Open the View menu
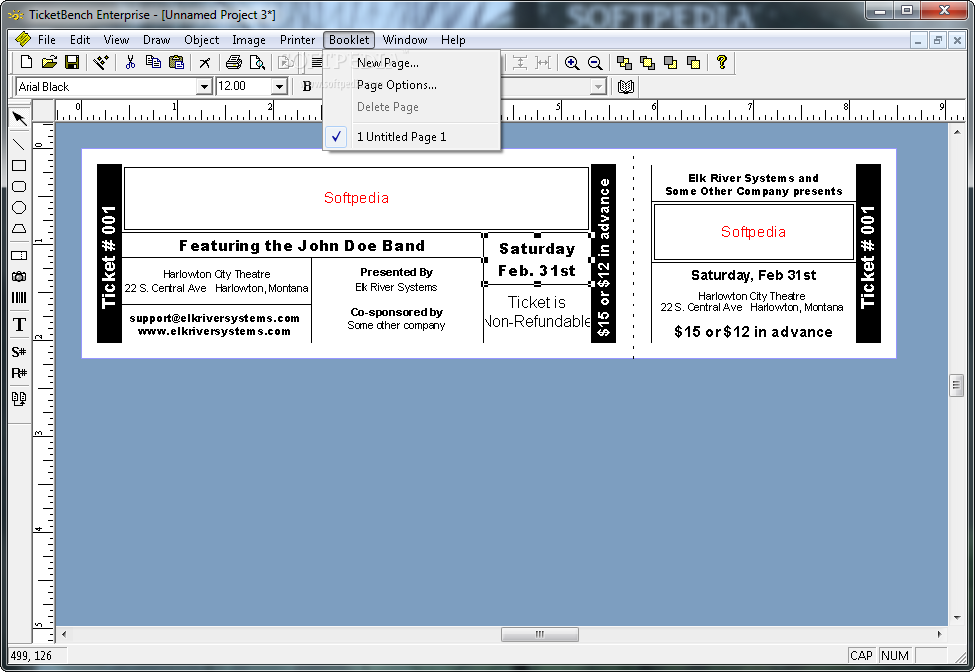 (x=116, y=40)
